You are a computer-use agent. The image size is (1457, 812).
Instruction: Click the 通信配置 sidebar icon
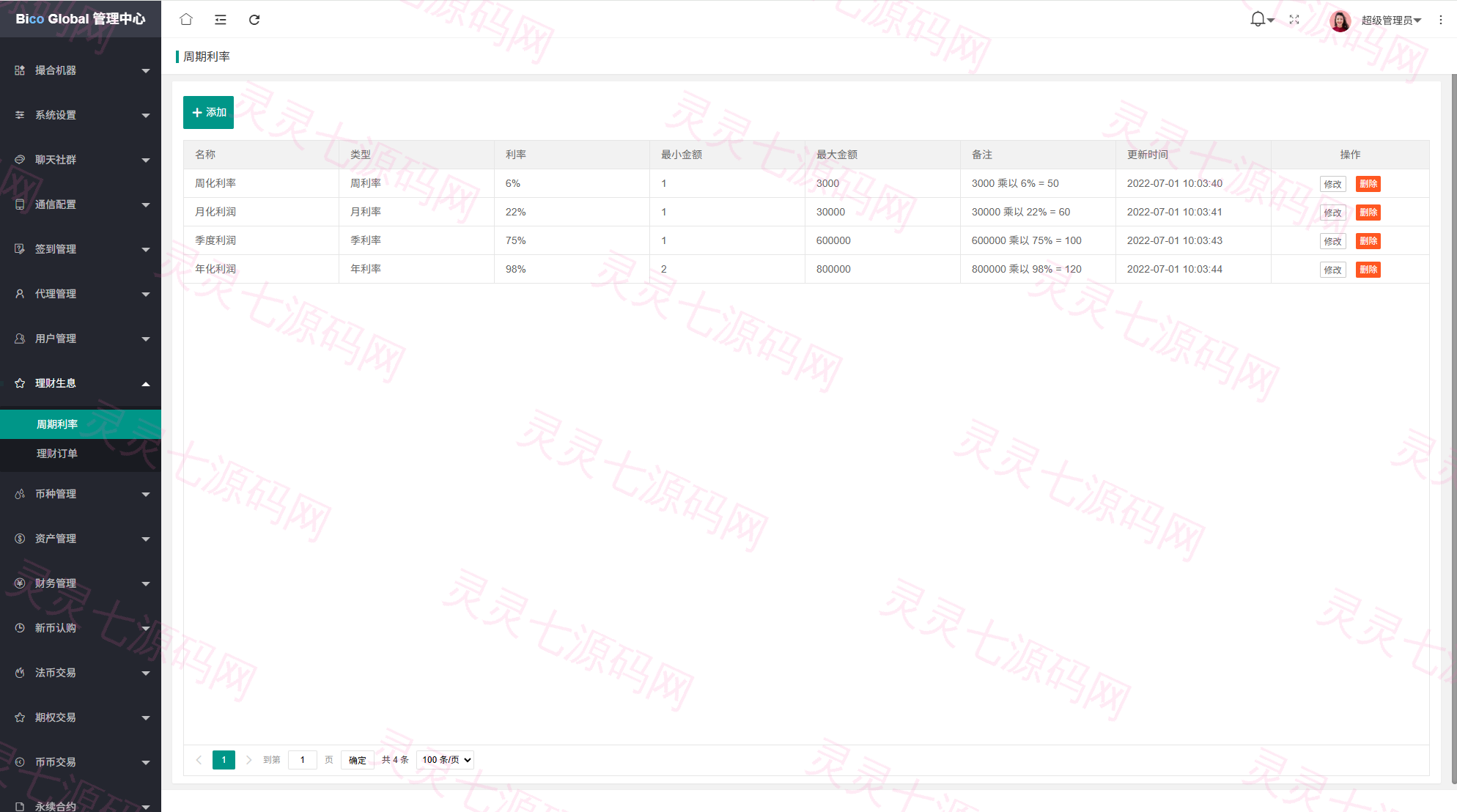(20, 204)
